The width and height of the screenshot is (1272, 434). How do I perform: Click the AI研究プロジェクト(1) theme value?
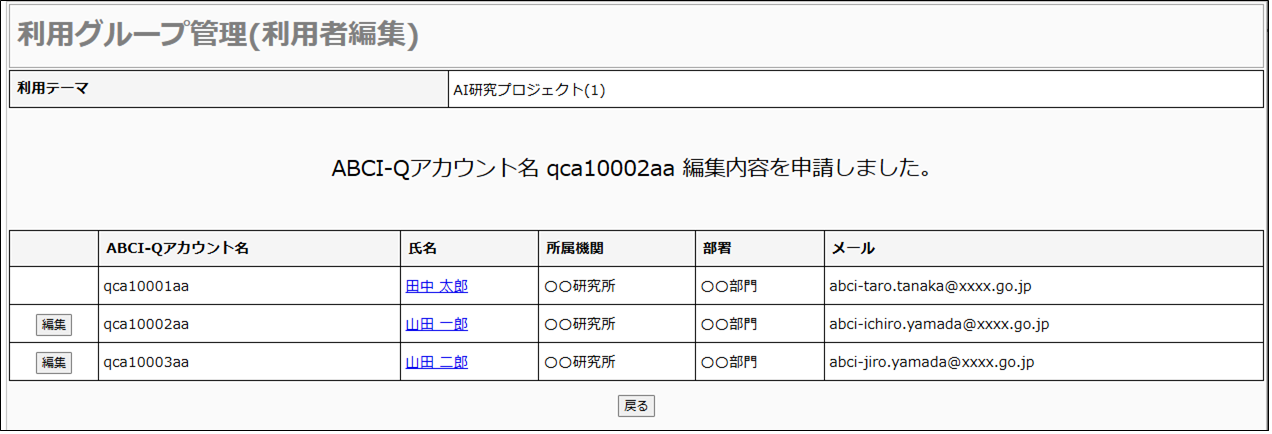pyautogui.click(x=529, y=90)
